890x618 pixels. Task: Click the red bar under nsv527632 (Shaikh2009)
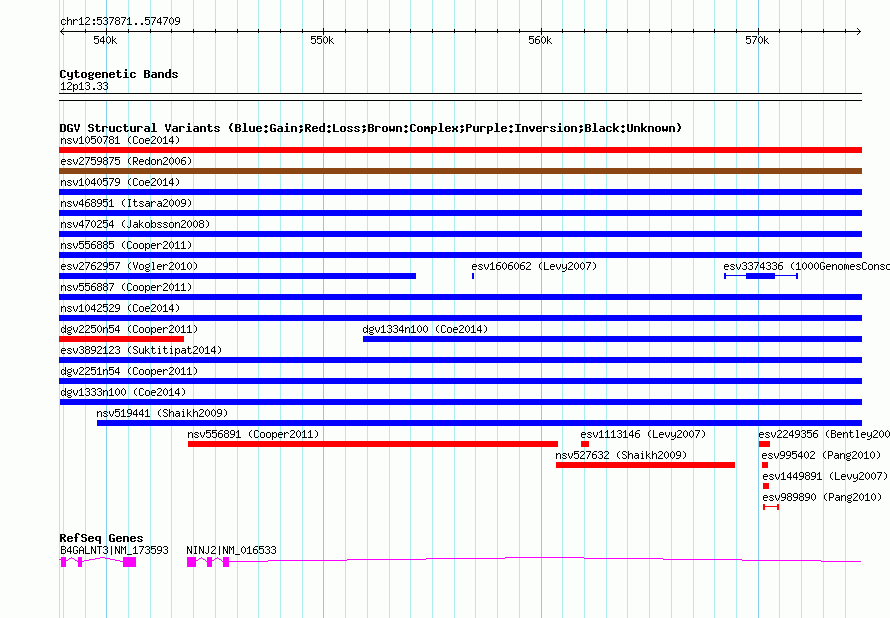click(645, 465)
